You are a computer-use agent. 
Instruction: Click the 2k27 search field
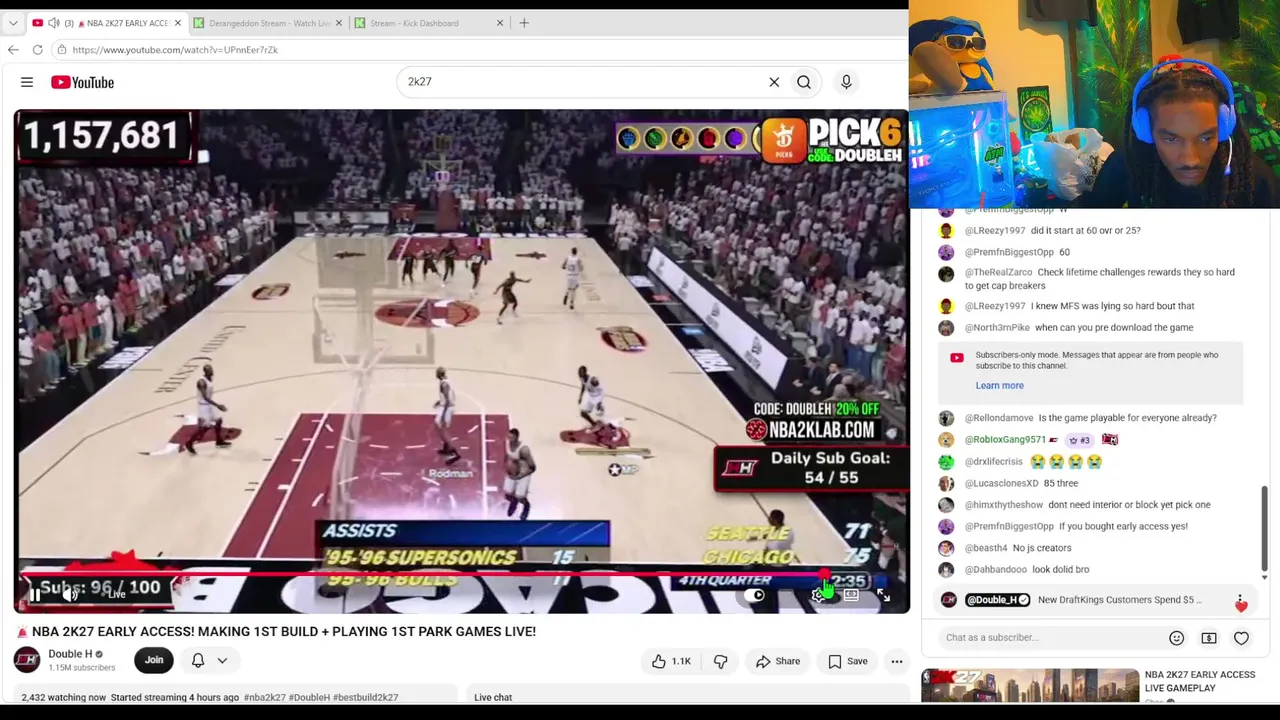[x=580, y=82]
